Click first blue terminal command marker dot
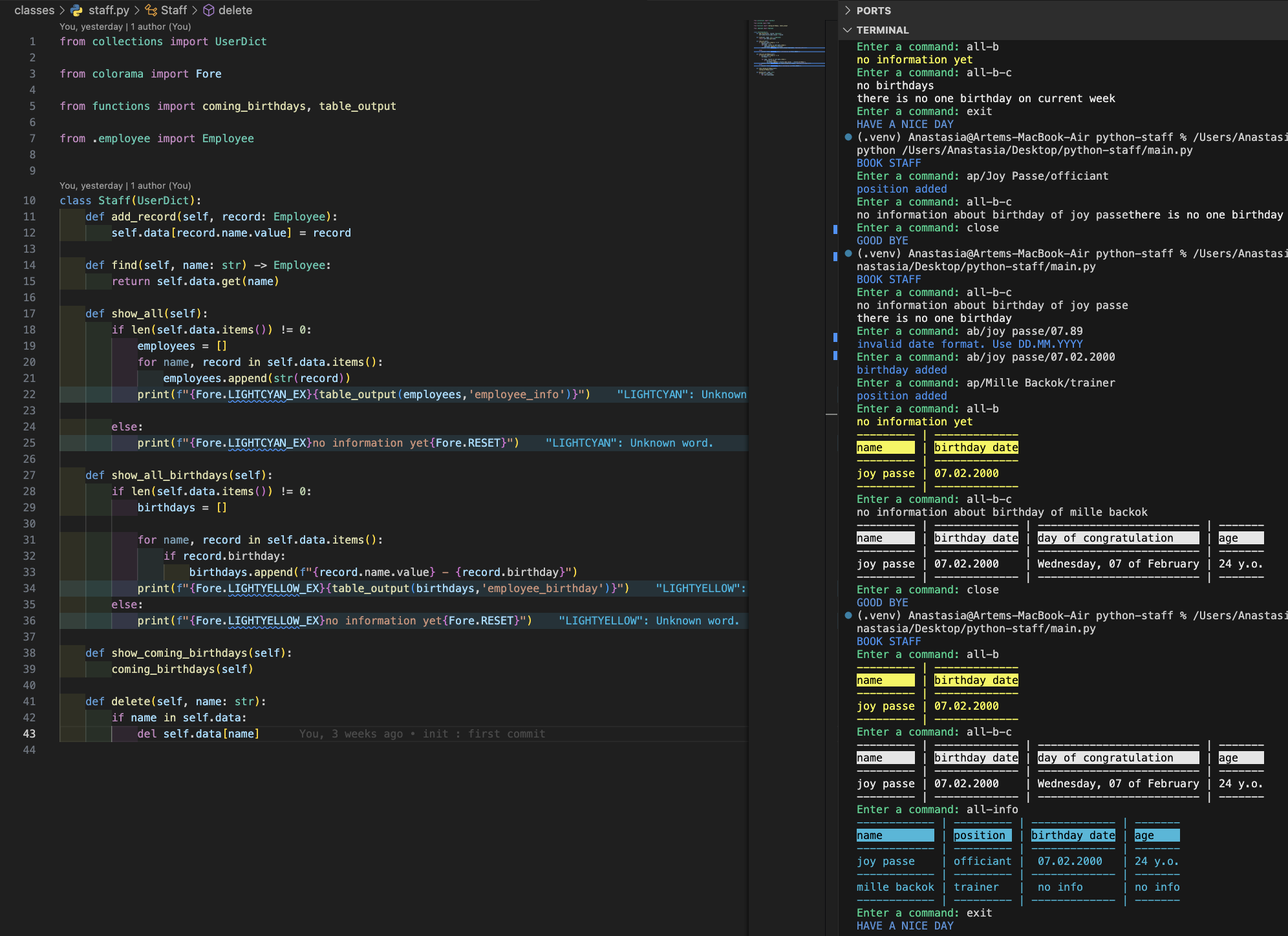 click(848, 137)
